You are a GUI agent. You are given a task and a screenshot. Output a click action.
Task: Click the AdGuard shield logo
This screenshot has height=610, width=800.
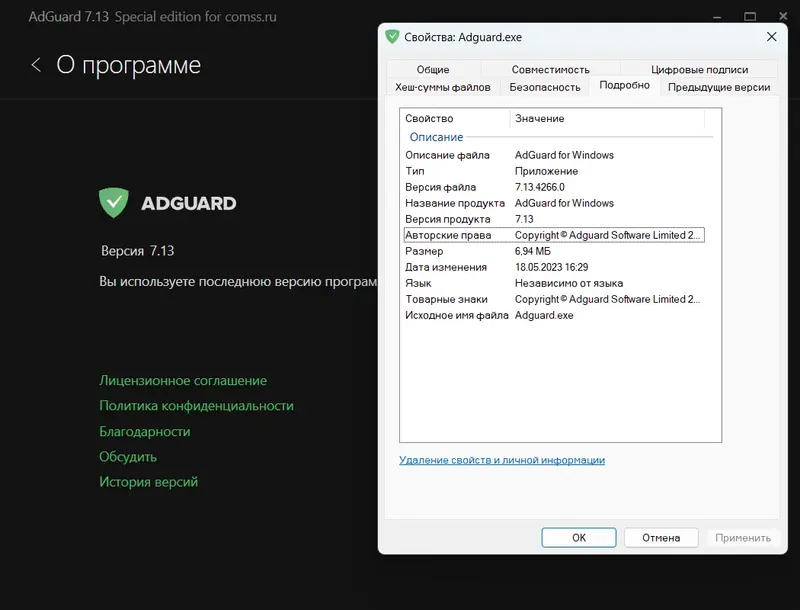coord(113,202)
